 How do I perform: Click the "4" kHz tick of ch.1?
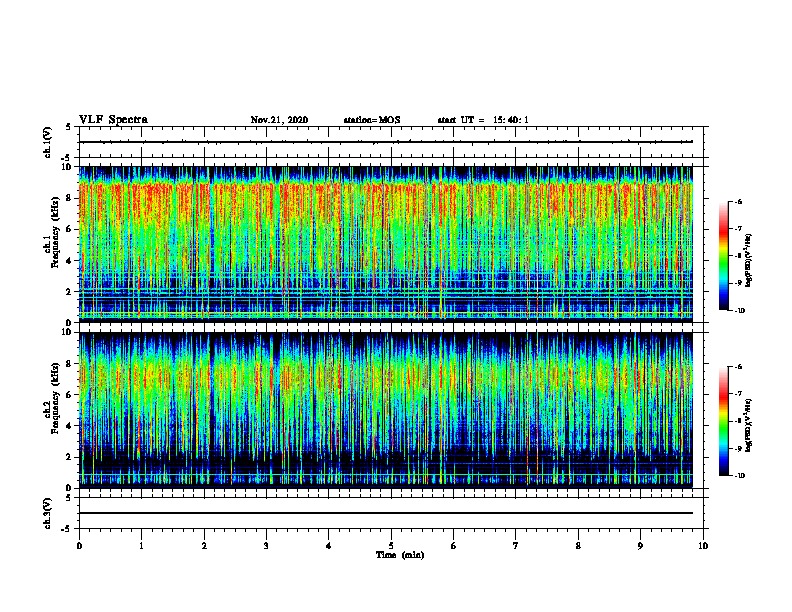click(70, 261)
